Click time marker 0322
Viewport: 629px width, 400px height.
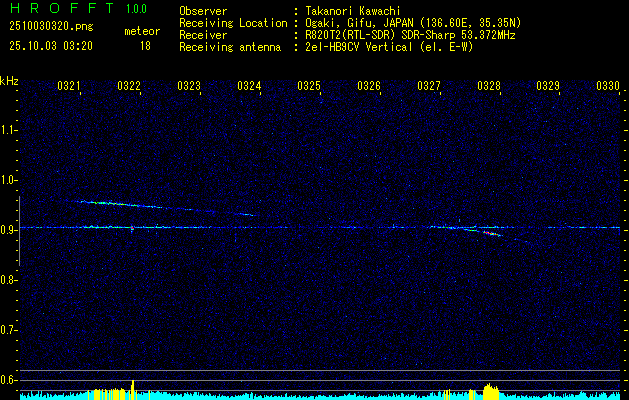(129, 86)
